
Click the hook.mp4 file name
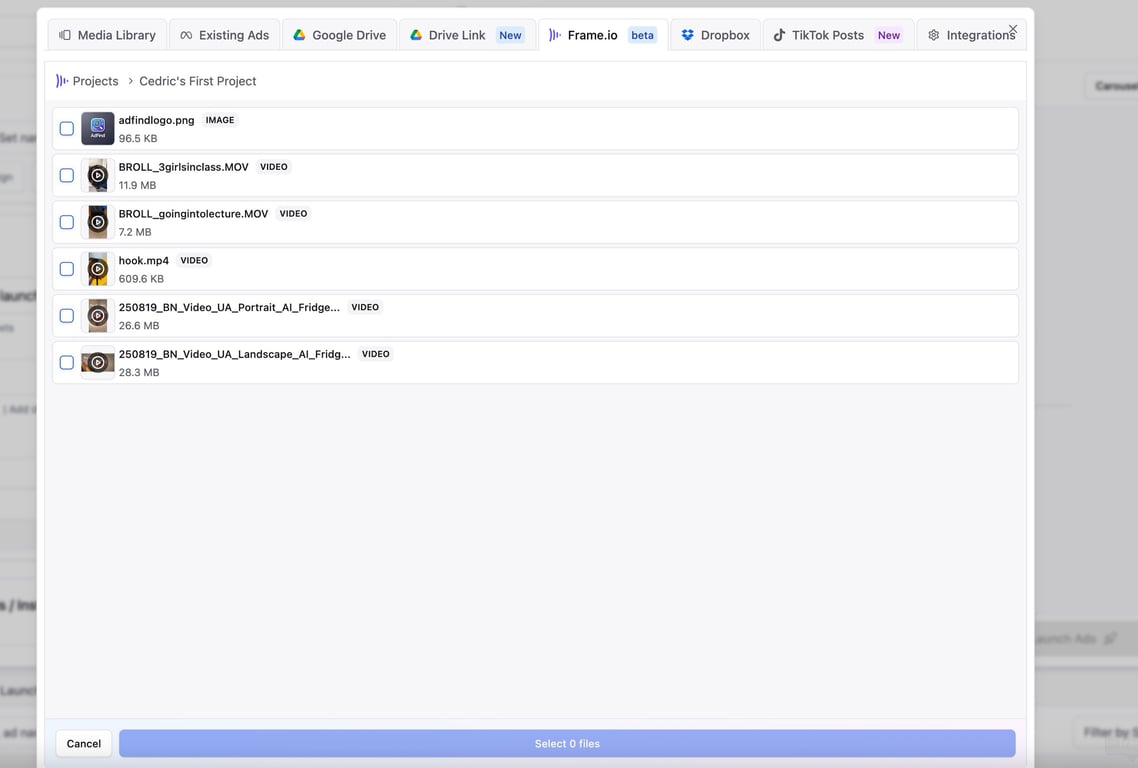click(x=144, y=261)
